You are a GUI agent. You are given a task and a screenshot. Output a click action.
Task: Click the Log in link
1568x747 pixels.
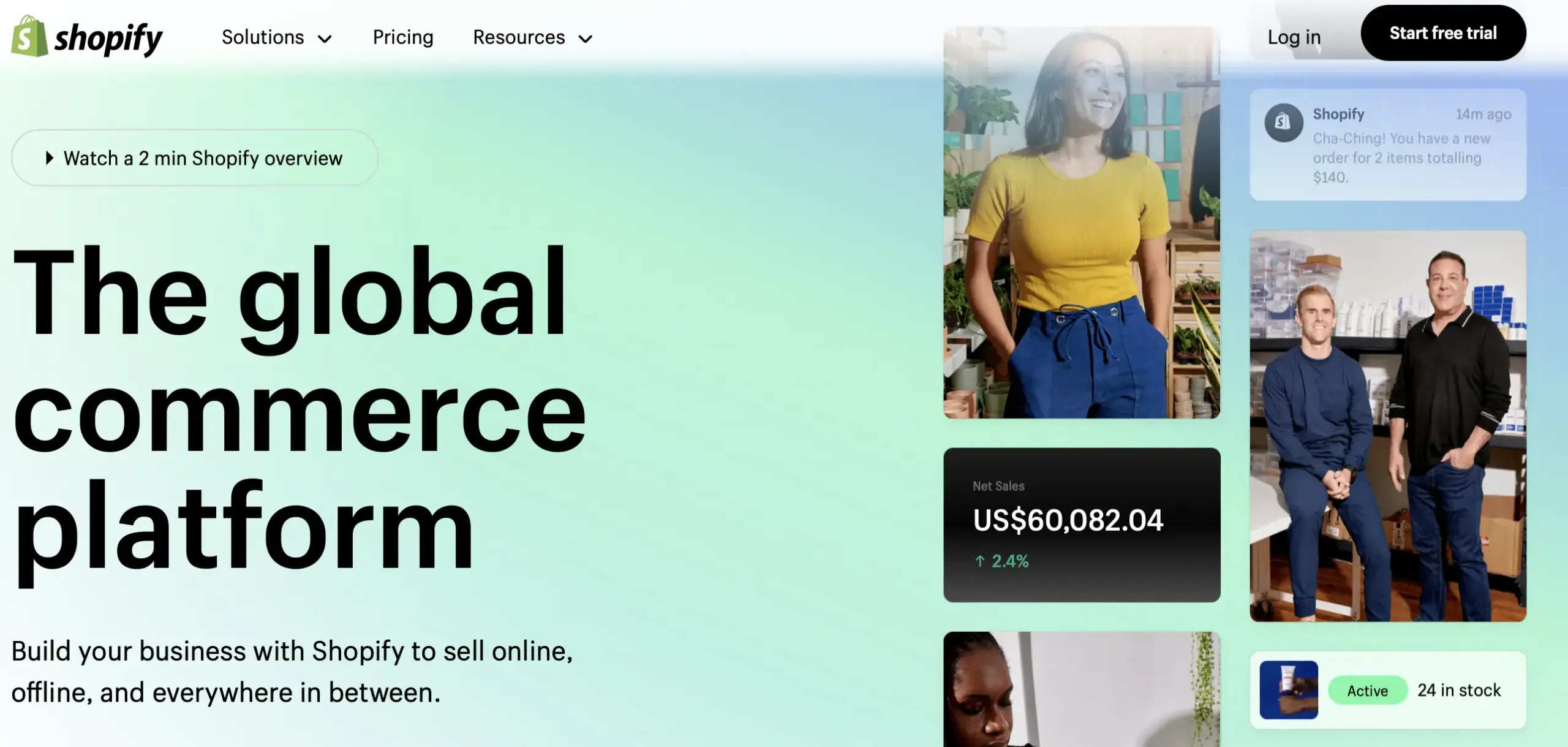[x=1294, y=37]
